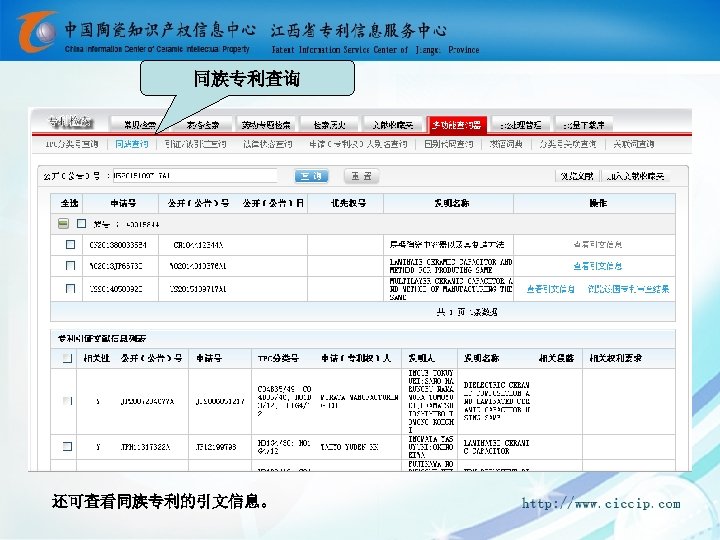Check the row with MULTILAYER CERAMIC CAPACITOR title
Screen dimensions: 720x540
point(70,288)
